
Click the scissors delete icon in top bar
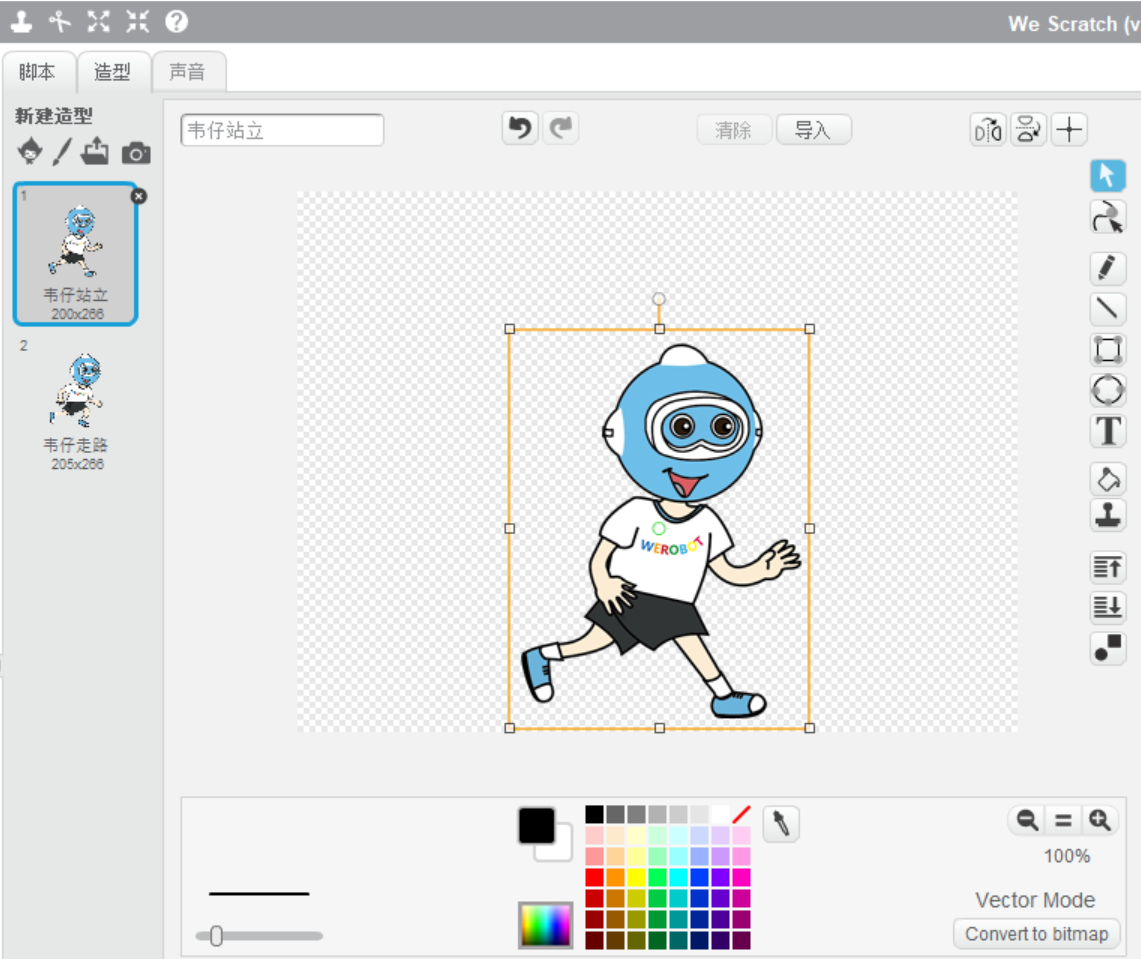60,22
